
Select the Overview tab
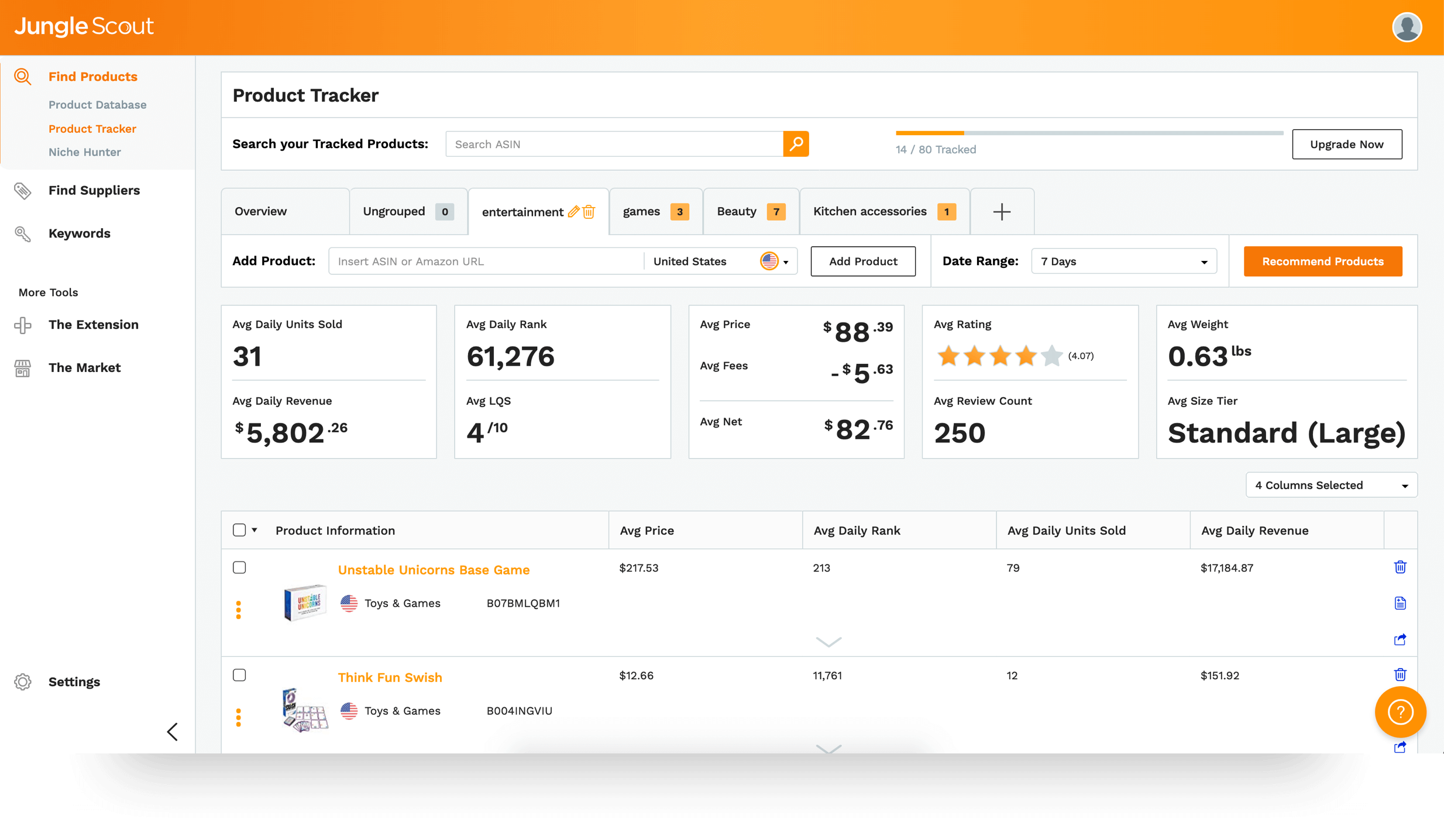click(x=260, y=211)
